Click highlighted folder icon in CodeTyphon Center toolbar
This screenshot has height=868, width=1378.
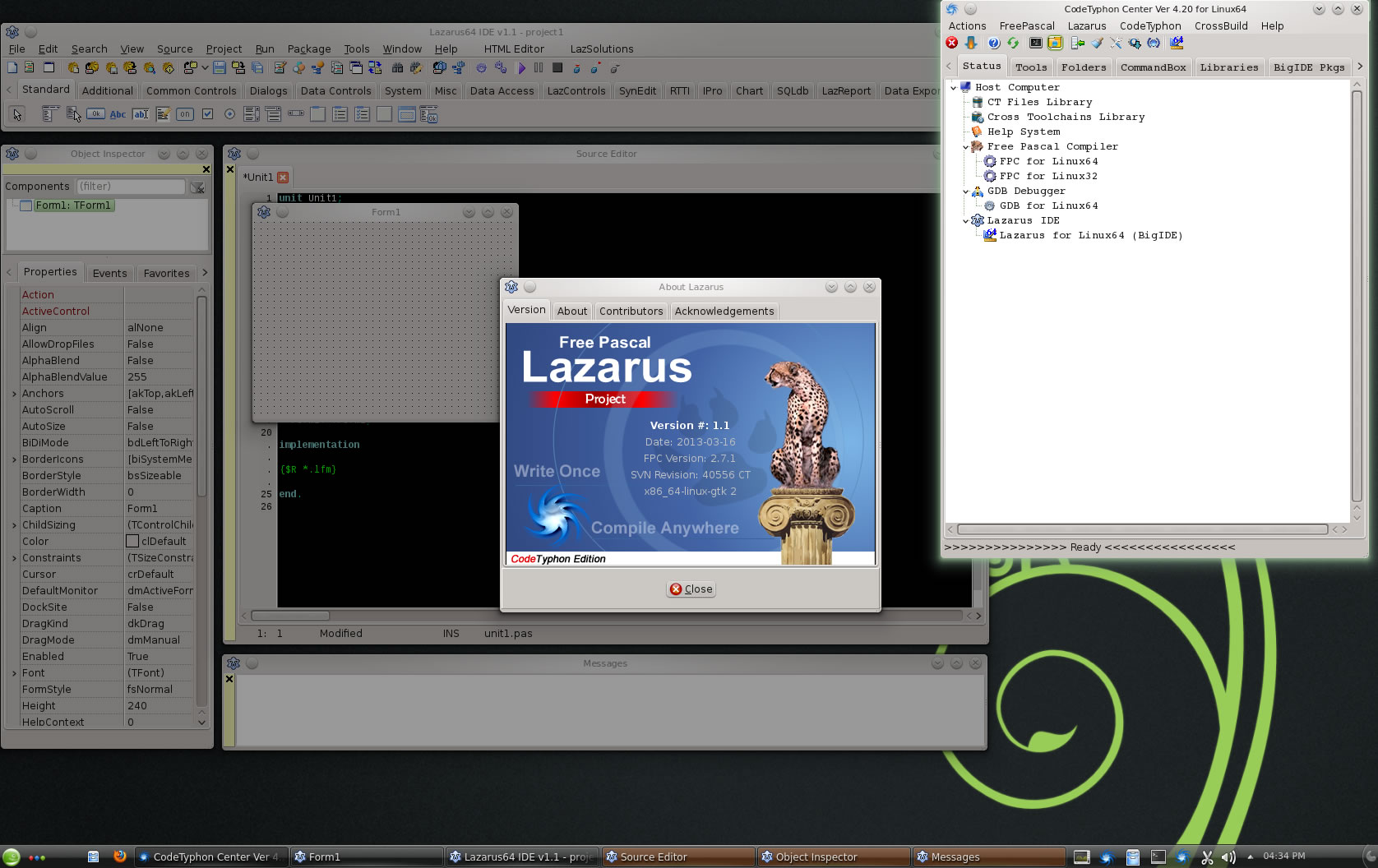1055,43
